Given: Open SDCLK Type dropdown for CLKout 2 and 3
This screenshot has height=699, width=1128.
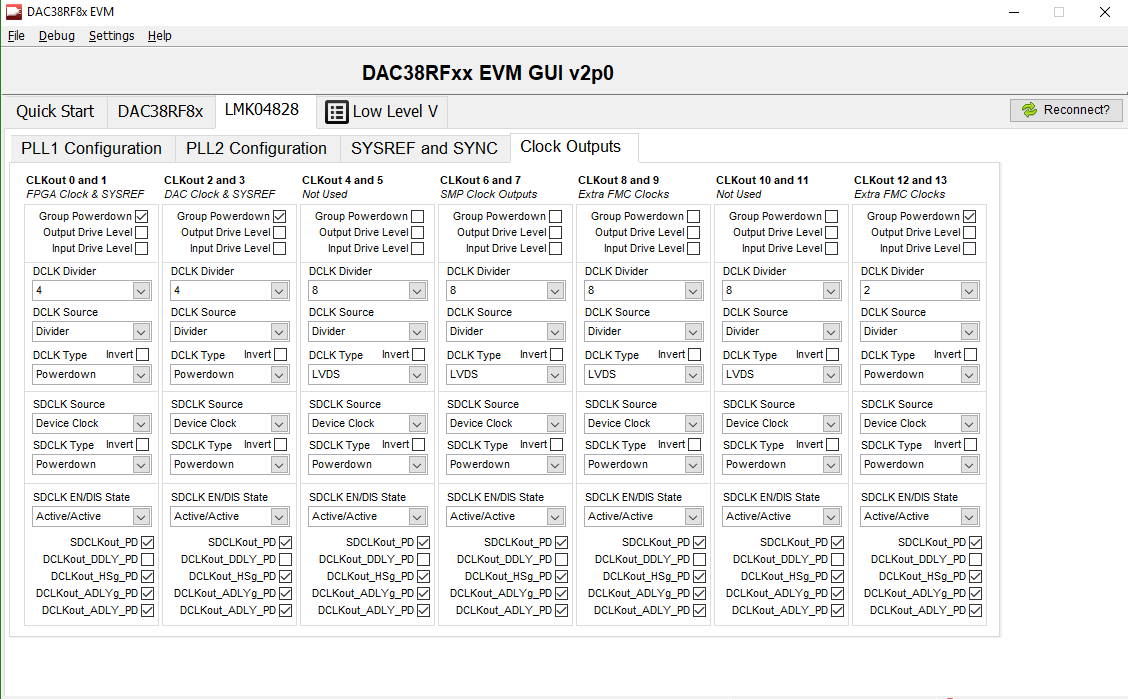Looking at the screenshot, I should pyautogui.click(x=229, y=465).
